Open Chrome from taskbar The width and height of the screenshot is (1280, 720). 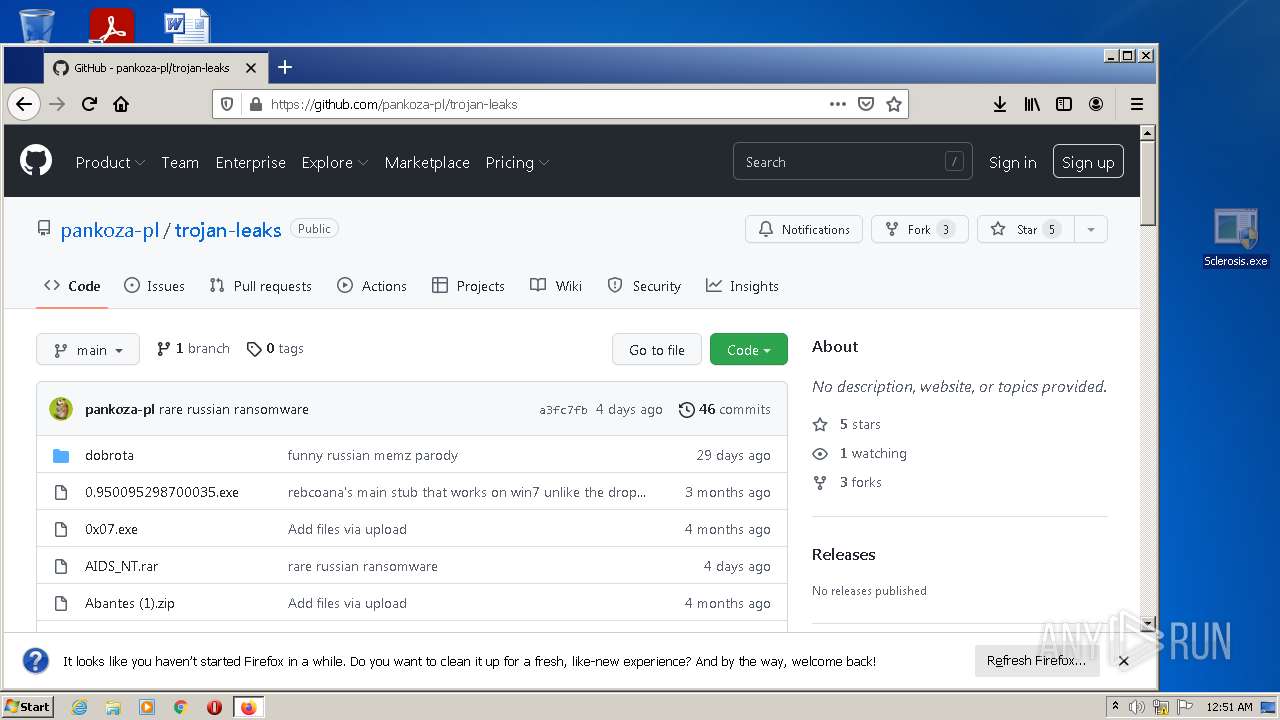[181, 707]
